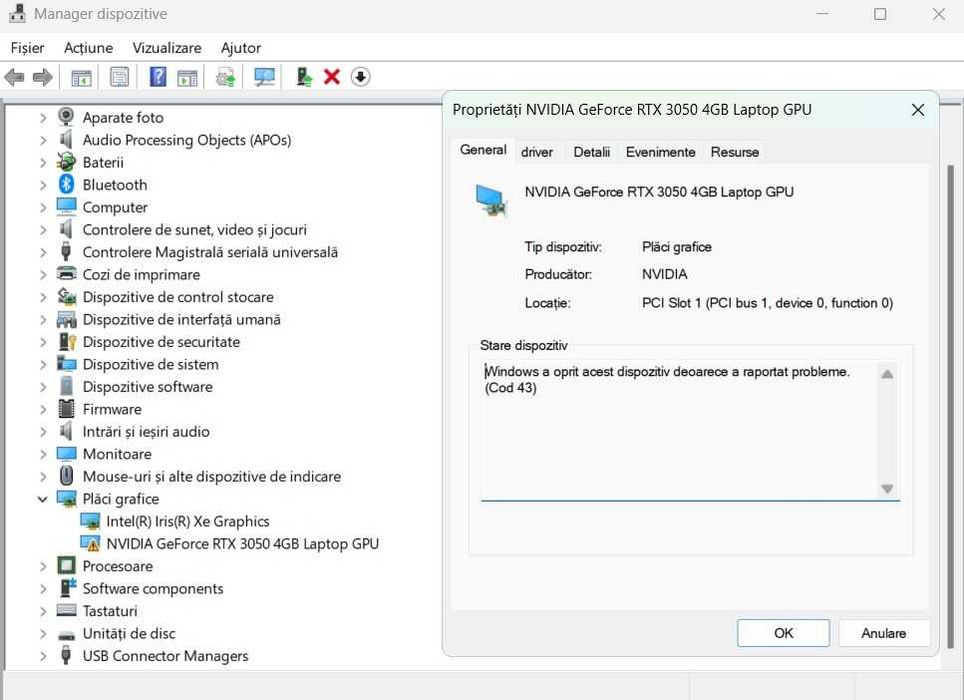Image resolution: width=964 pixels, height=700 pixels.
Task: Click the download arrow circle toolbar icon
Action: pyautogui.click(x=360, y=77)
